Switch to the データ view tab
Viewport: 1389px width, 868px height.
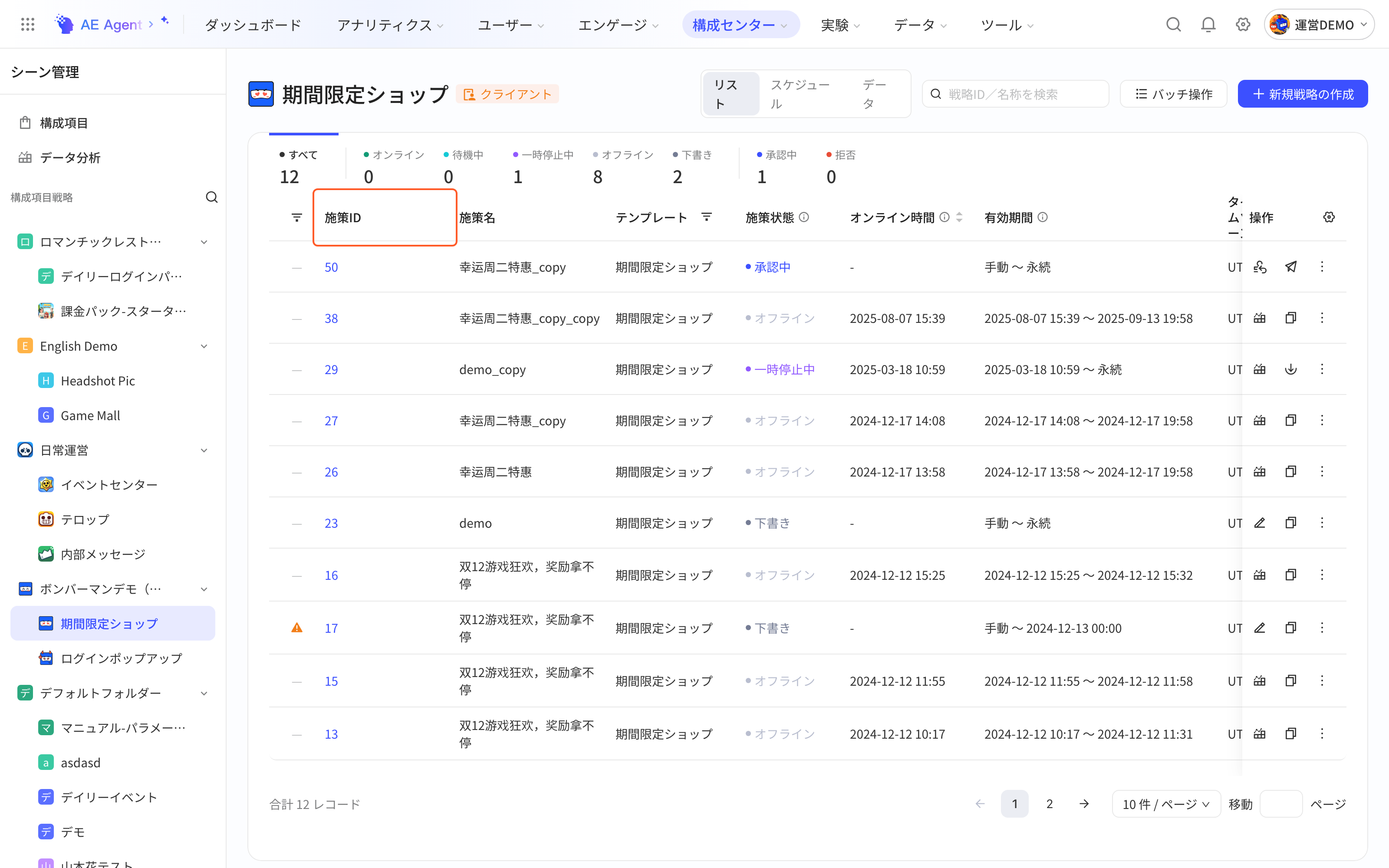875,94
